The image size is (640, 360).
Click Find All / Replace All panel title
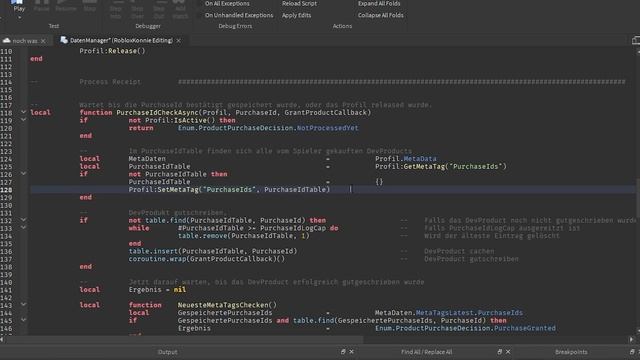(427, 352)
